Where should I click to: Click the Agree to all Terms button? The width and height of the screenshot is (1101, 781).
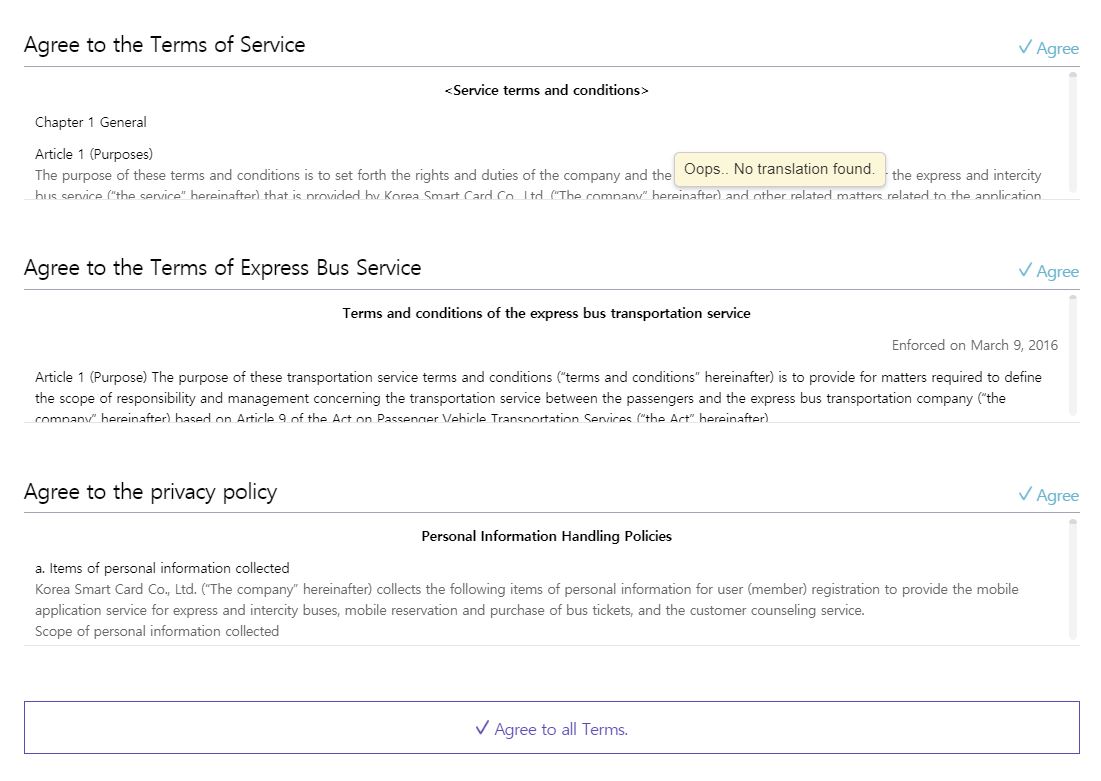pyautogui.click(x=551, y=728)
